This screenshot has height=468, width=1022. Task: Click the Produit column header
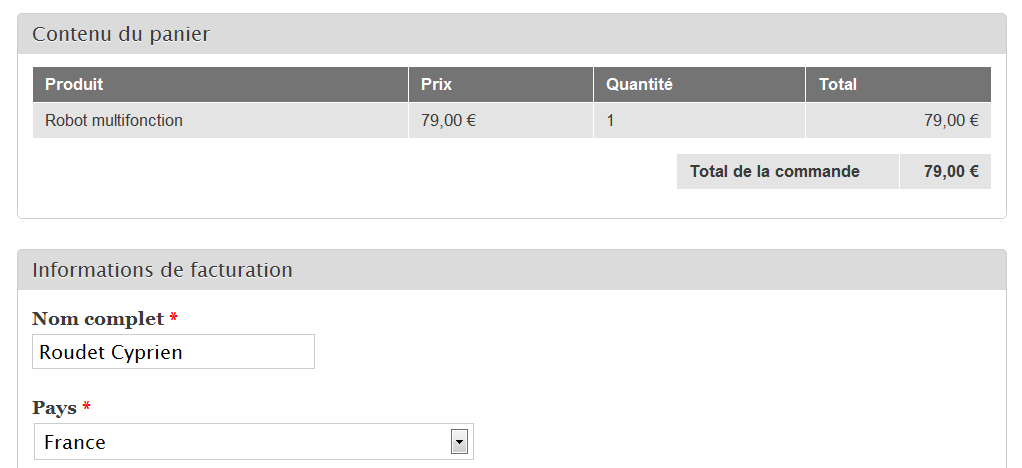coord(74,85)
